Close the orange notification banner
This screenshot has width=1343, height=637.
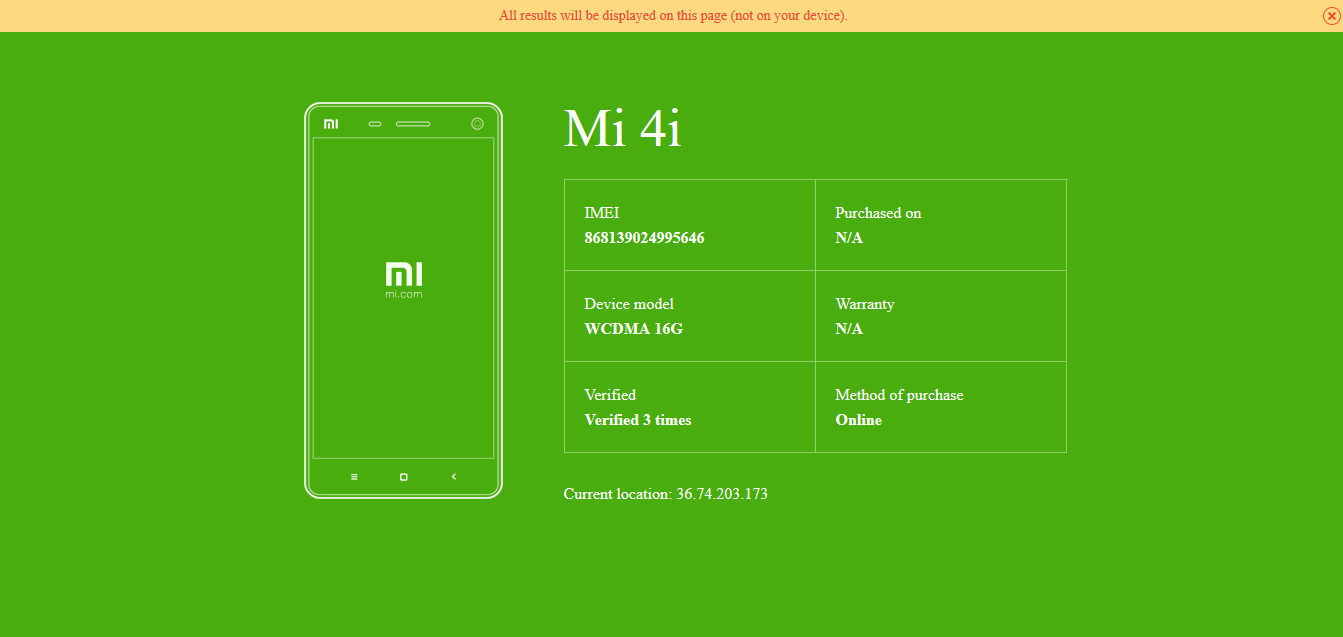pyautogui.click(x=1330, y=16)
